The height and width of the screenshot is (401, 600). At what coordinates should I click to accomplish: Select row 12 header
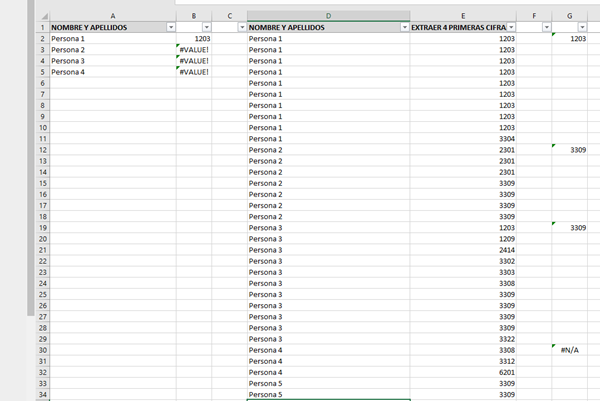point(42,150)
